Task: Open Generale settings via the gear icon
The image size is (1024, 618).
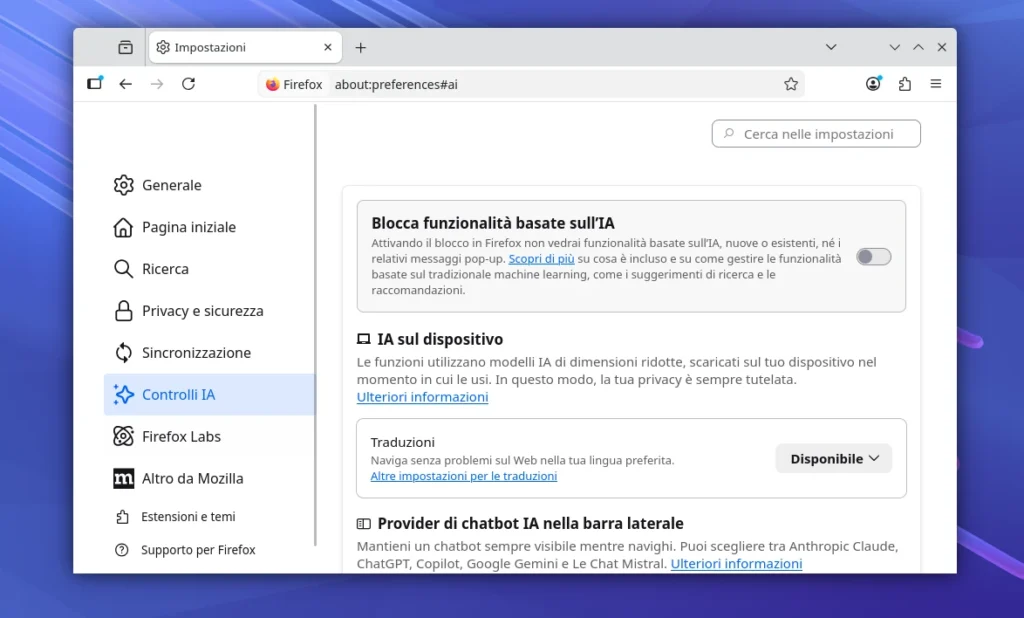Action: [123, 185]
